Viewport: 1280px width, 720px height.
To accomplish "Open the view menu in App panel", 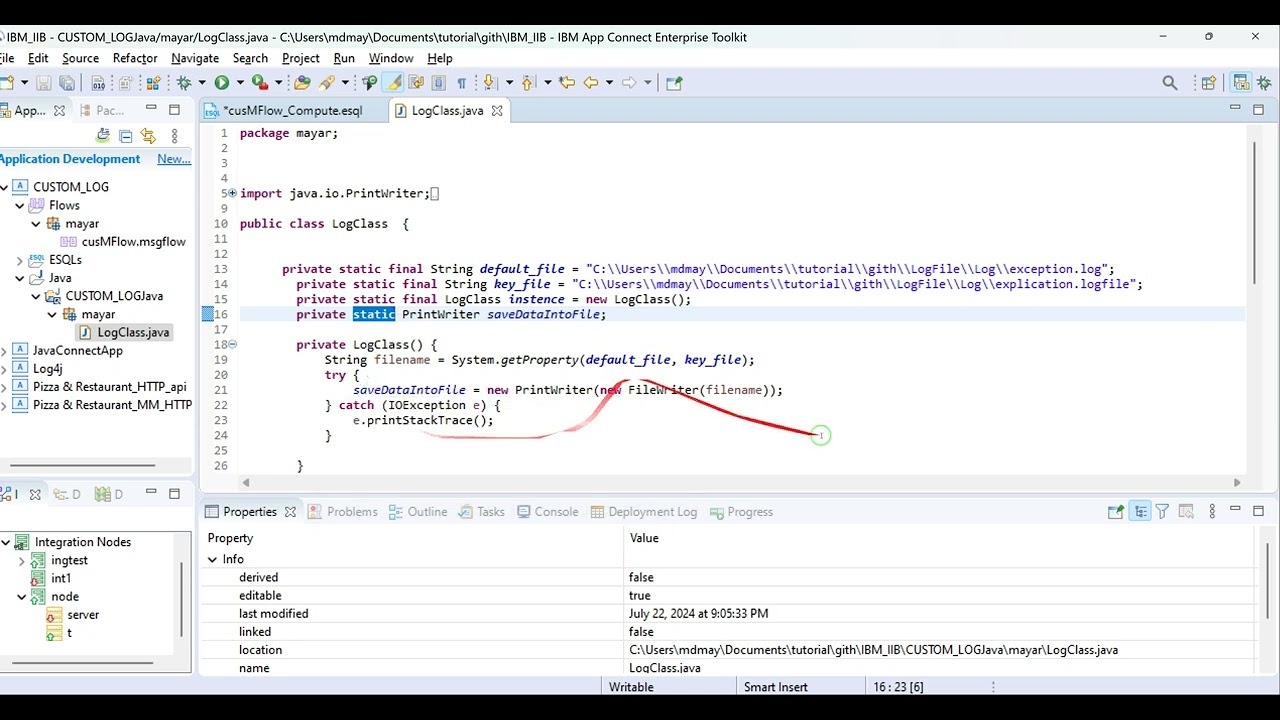I will 175,136.
